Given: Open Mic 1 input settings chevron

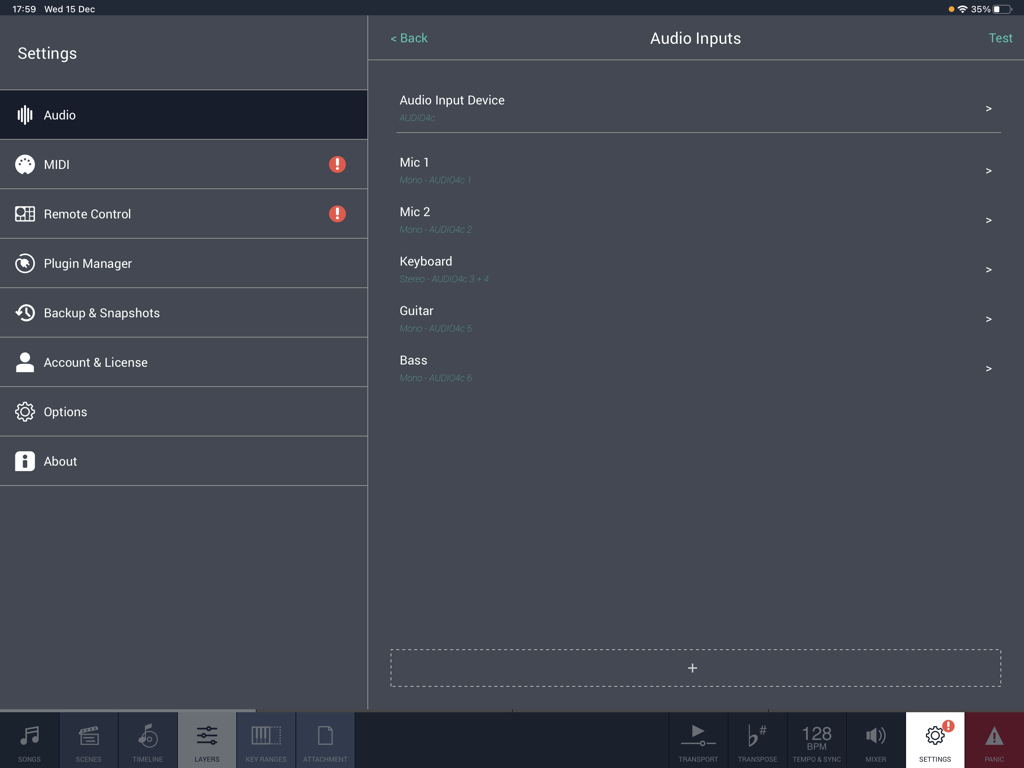Looking at the screenshot, I should (988, 170).
